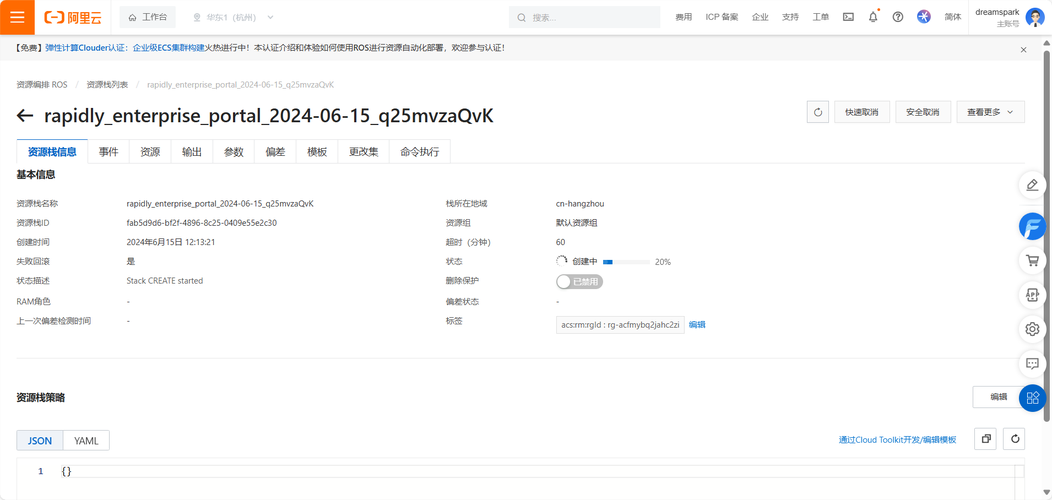Click the Alibaba Cloud logo
The height and width of the screenshot is (500, 1052).
point(73,17)
